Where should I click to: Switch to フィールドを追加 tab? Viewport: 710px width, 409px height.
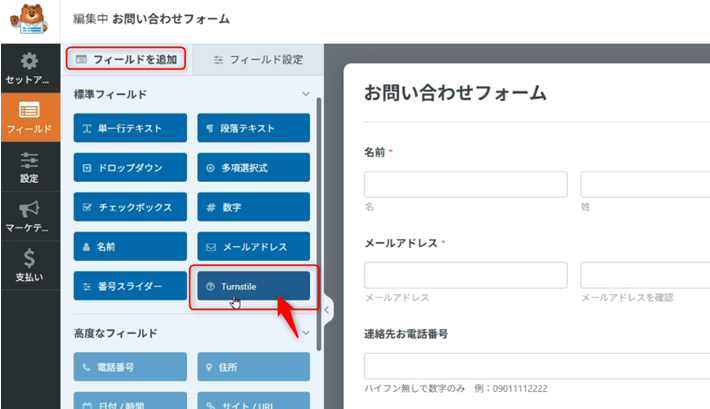pyautogui.click(x=126, y=59)
